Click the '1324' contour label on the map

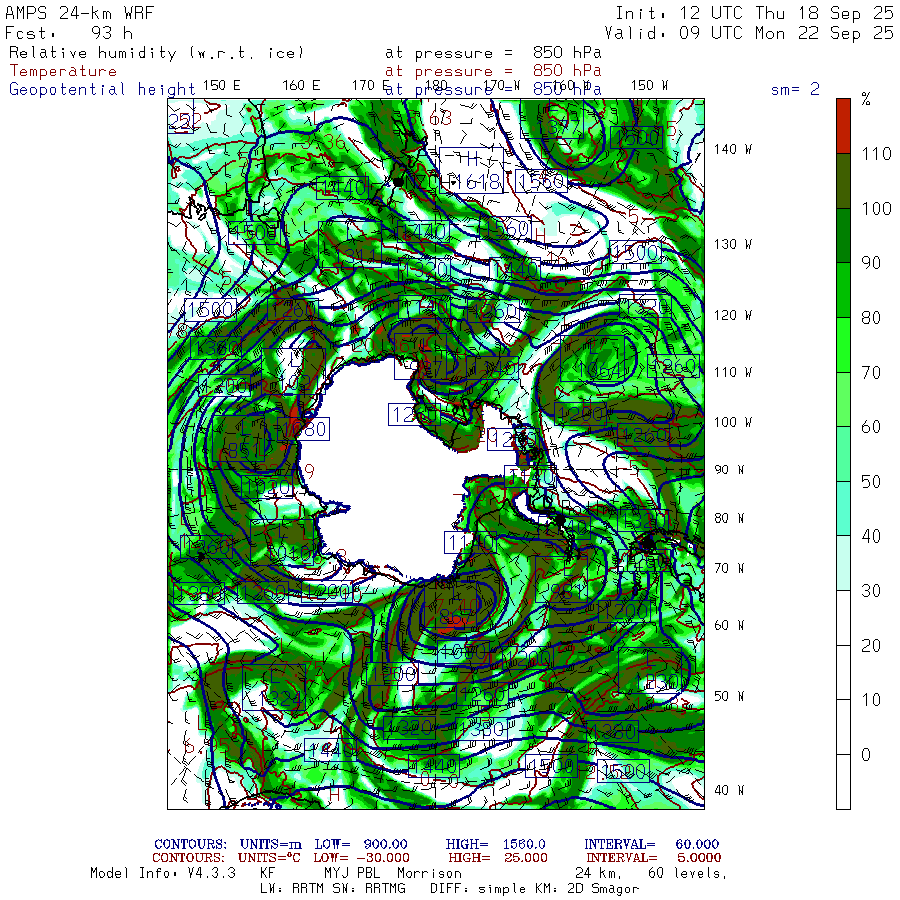click(x=281, y=700)
